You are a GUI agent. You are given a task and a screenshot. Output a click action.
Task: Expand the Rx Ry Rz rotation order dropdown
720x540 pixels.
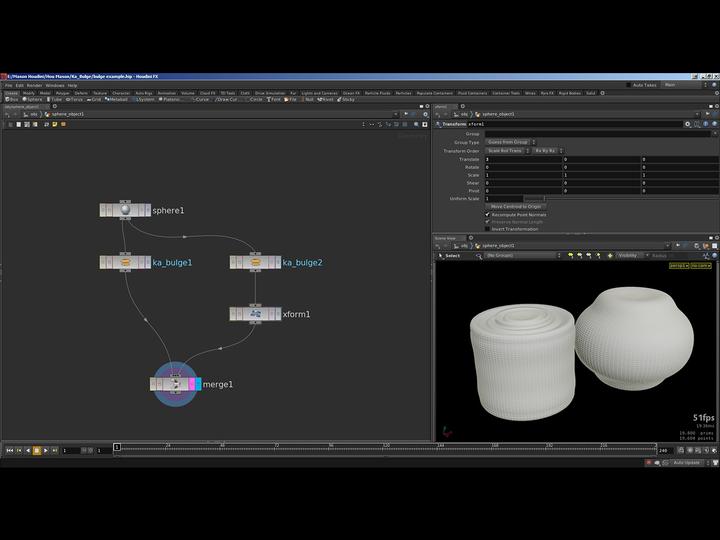[x=545, y=150]
